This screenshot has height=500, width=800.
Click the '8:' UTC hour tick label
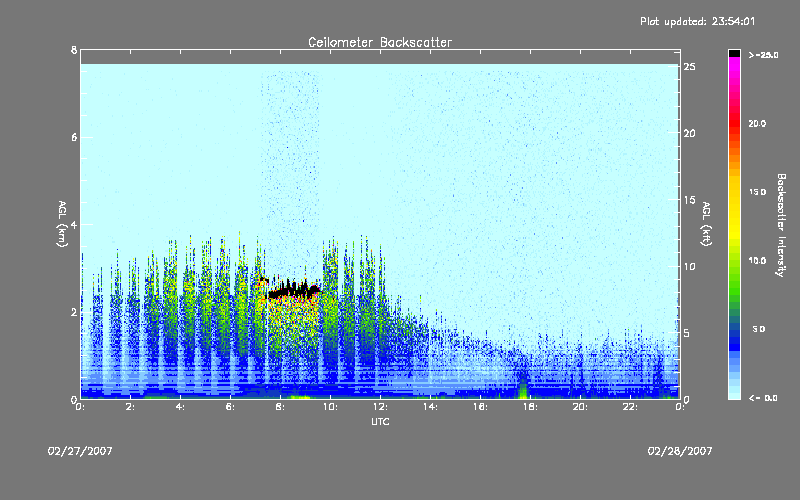tap(281, 407)
